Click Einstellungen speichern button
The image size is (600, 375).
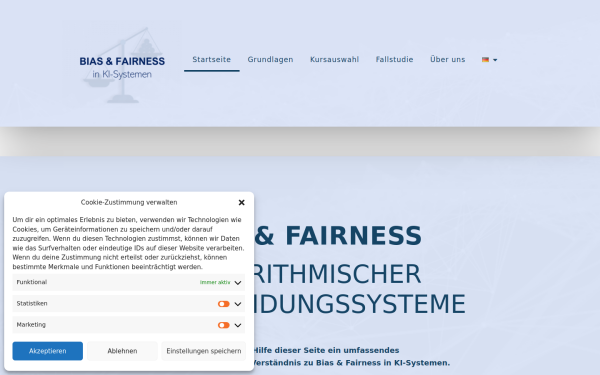(x=204, y=351)
